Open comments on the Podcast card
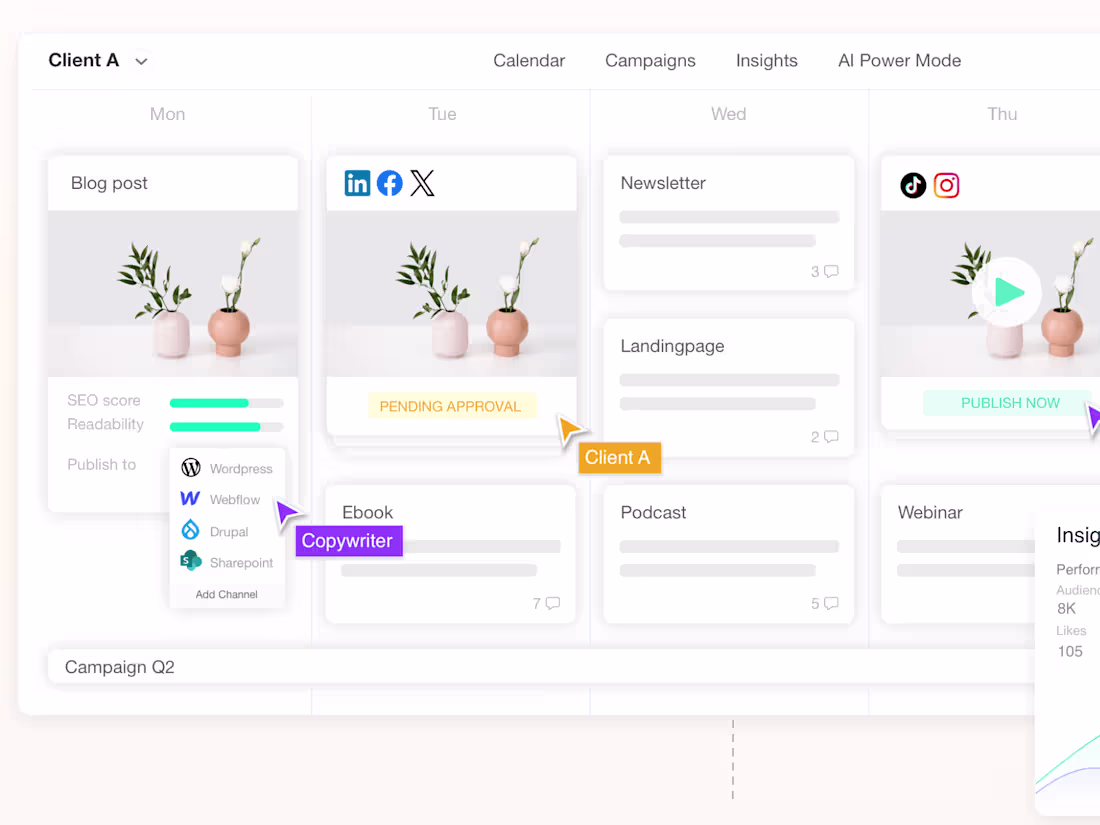The height and width of the screenshot is (825, 1100). pos(826,603)
